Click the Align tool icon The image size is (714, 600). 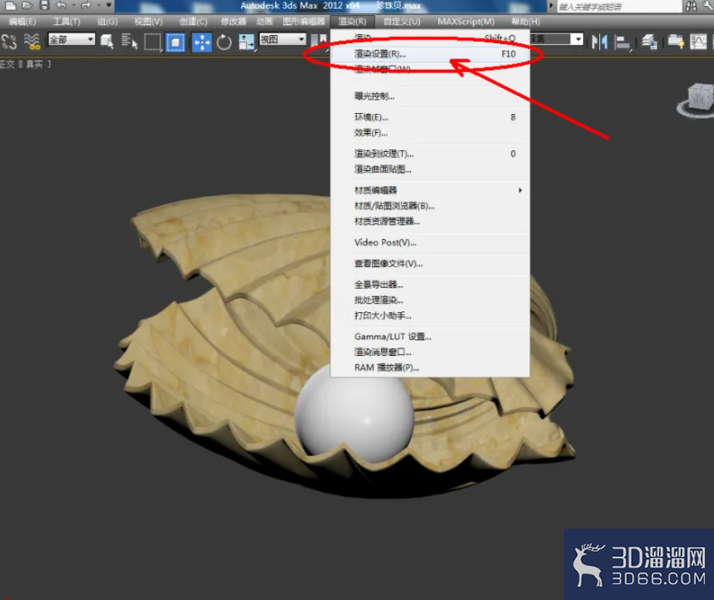622,42
